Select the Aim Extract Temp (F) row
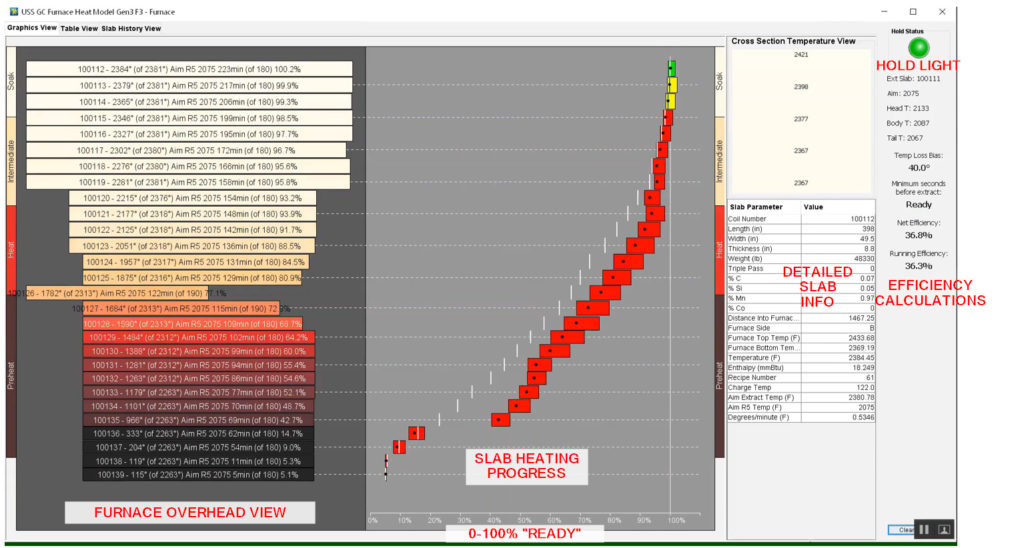This screenshot has height=548, width=1024. pos(801,397)
